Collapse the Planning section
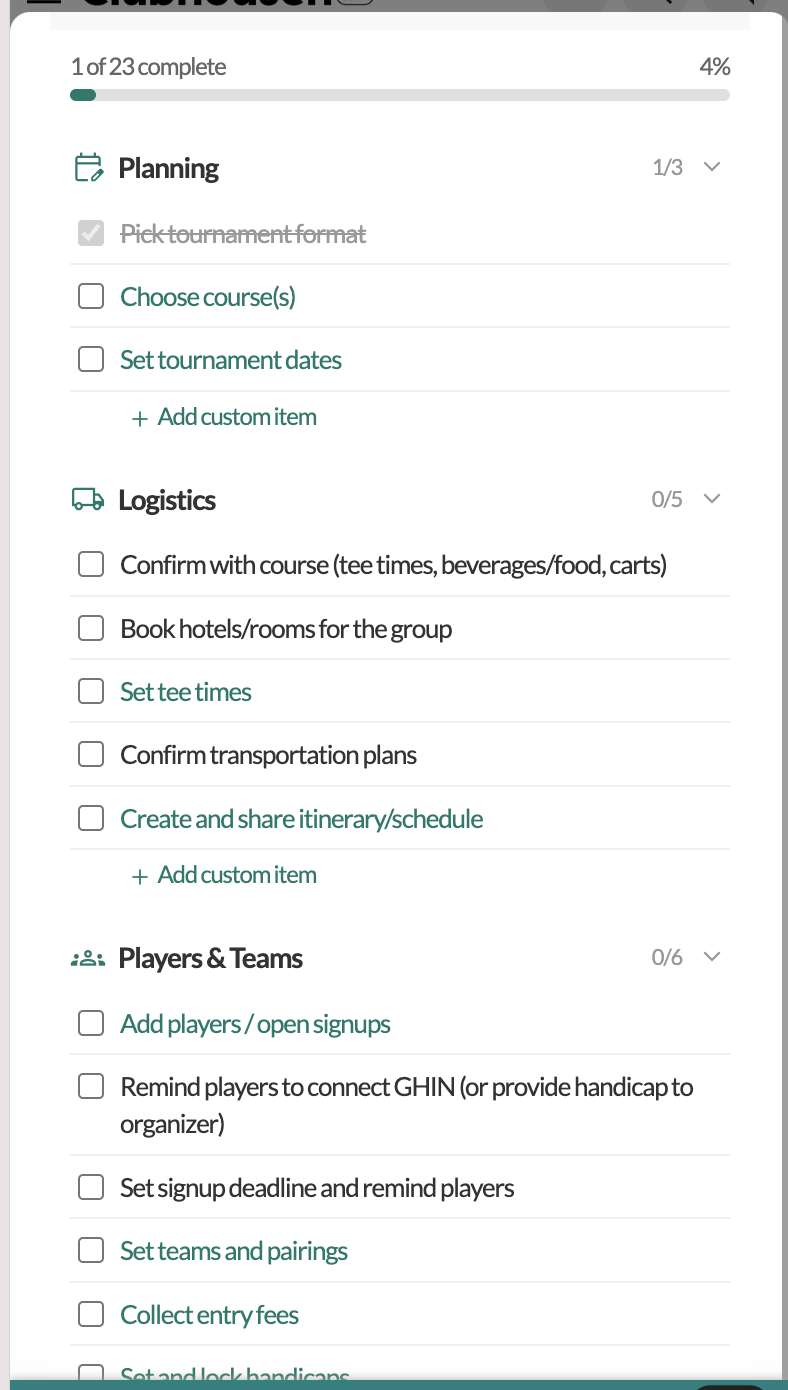This screenshot has width=788, height=1390. pyautogui.click(x=711, y=166)
